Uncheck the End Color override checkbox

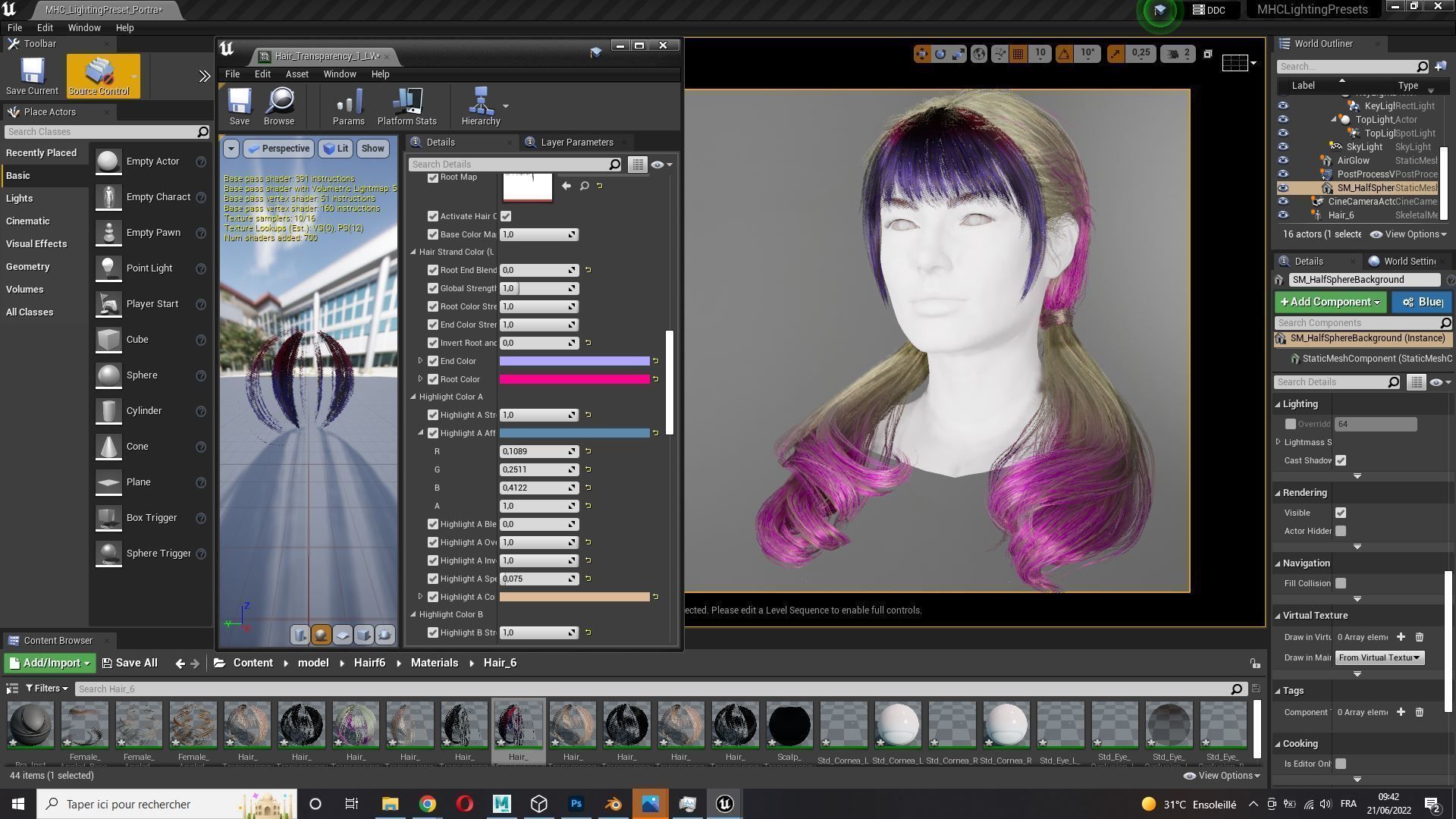(433, 361)
